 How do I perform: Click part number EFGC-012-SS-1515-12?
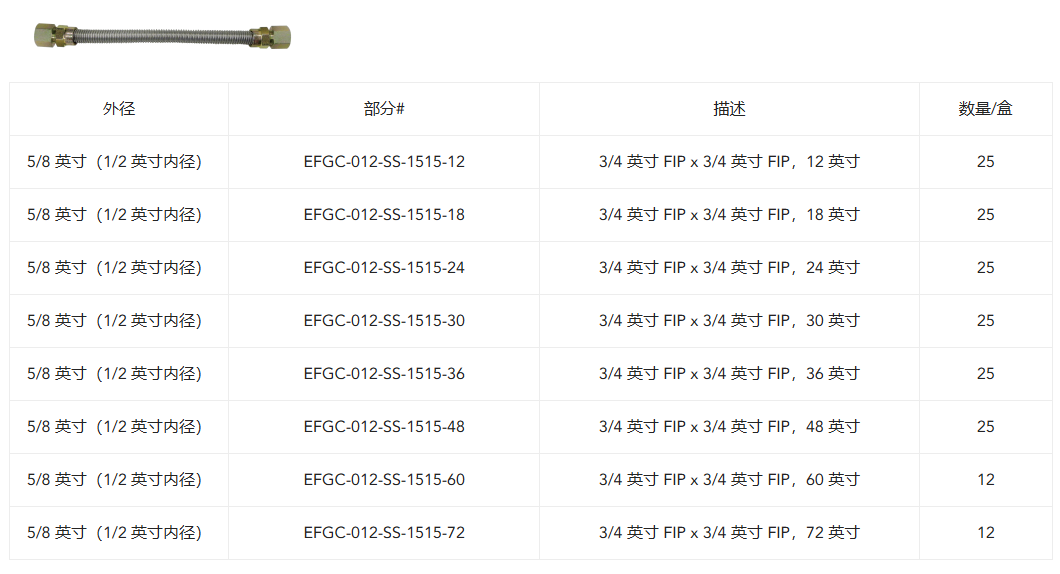click(384, 162)
